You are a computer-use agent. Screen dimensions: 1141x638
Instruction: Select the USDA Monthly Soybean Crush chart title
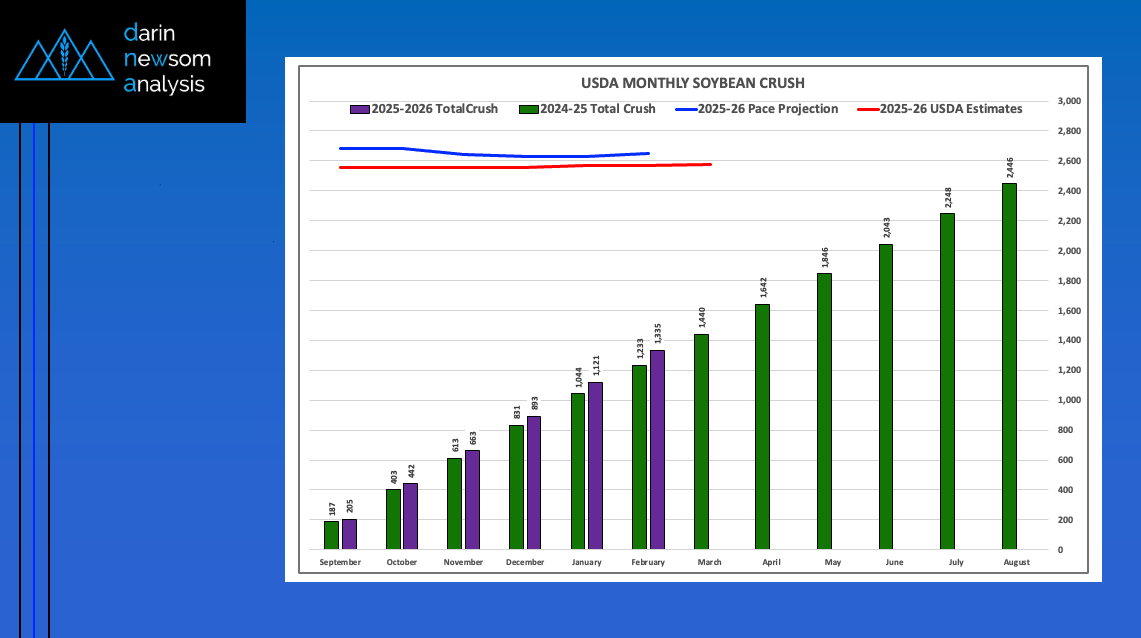693,83
